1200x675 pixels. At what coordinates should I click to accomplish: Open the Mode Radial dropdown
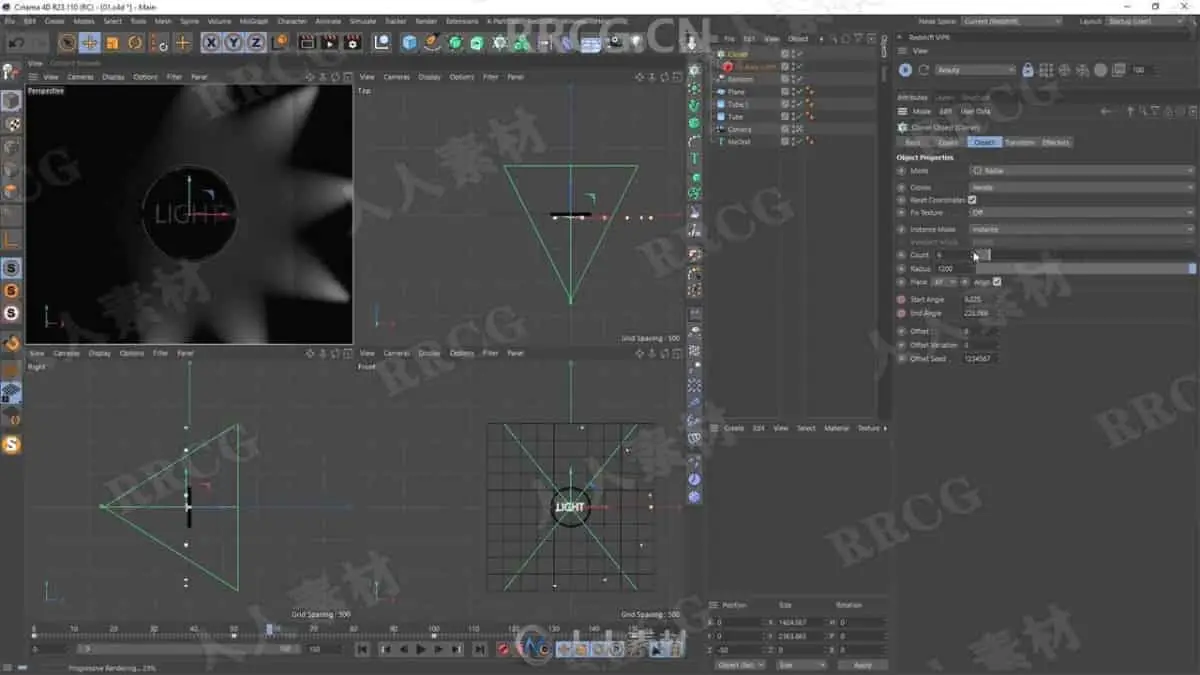pos(1083,171)
